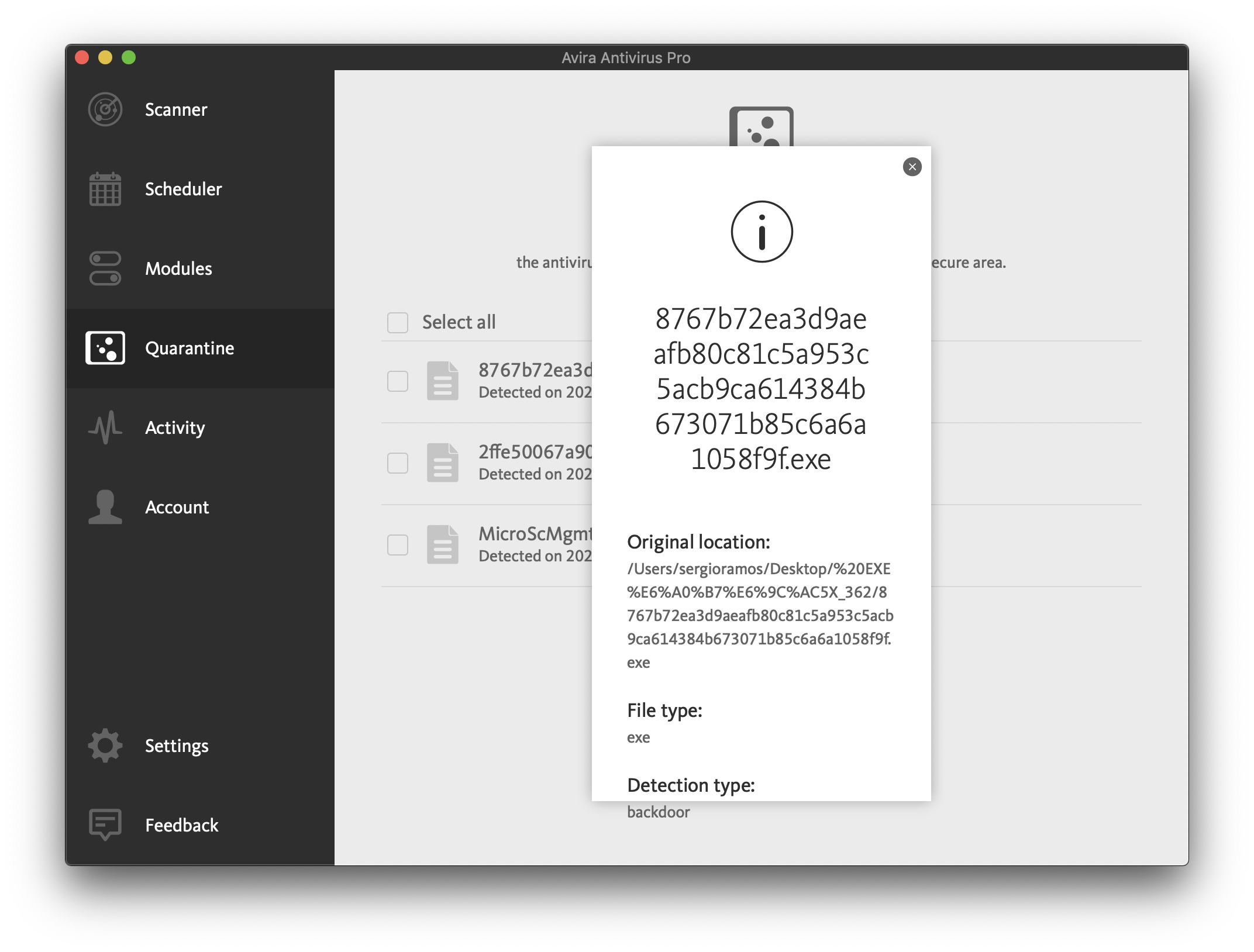Click the File type label

[664, 710]
